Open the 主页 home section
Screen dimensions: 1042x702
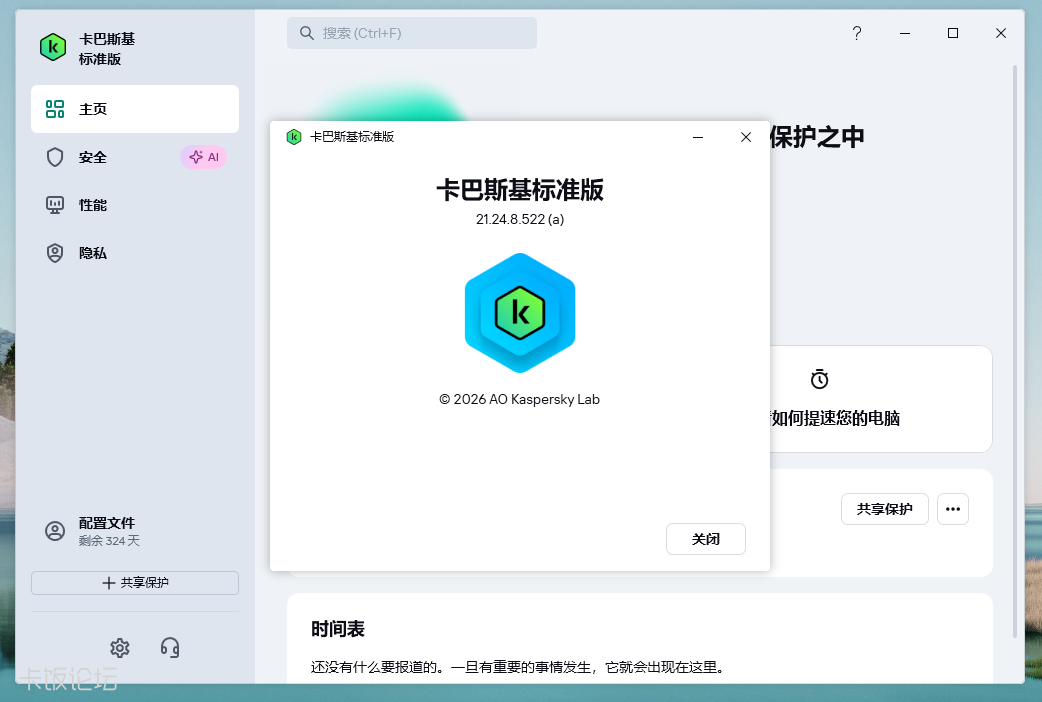coord(135,109)
